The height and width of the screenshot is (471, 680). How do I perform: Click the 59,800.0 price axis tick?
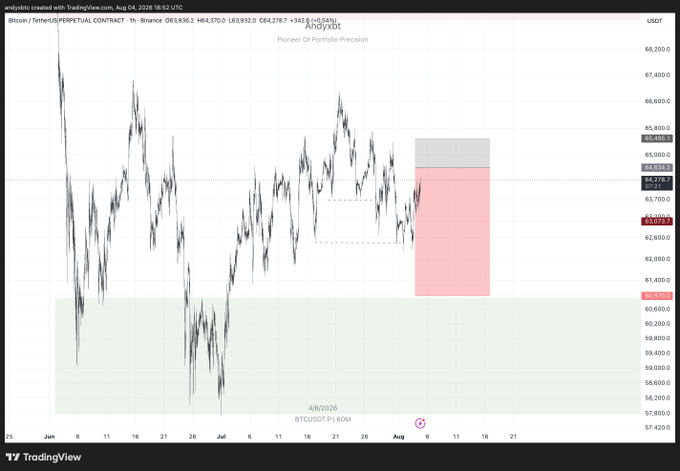[x=657, y=338]
